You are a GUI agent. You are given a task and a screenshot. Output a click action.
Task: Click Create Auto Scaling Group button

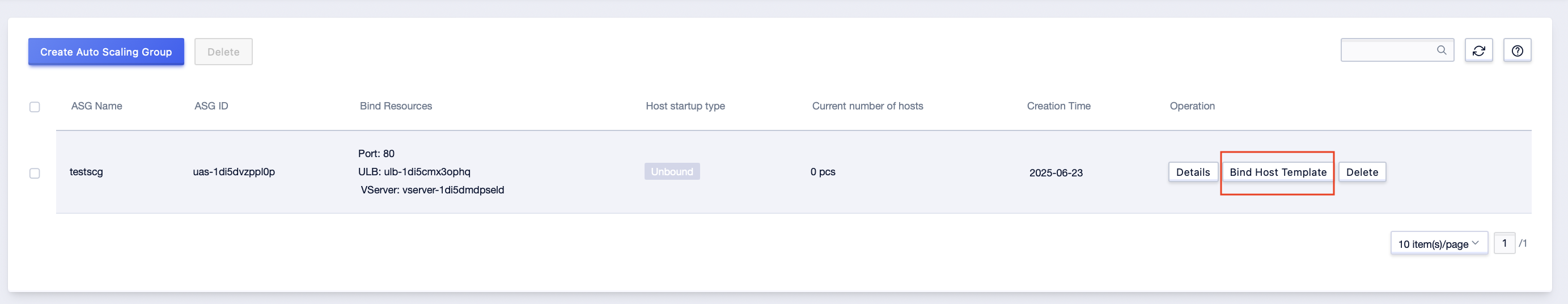106,52
